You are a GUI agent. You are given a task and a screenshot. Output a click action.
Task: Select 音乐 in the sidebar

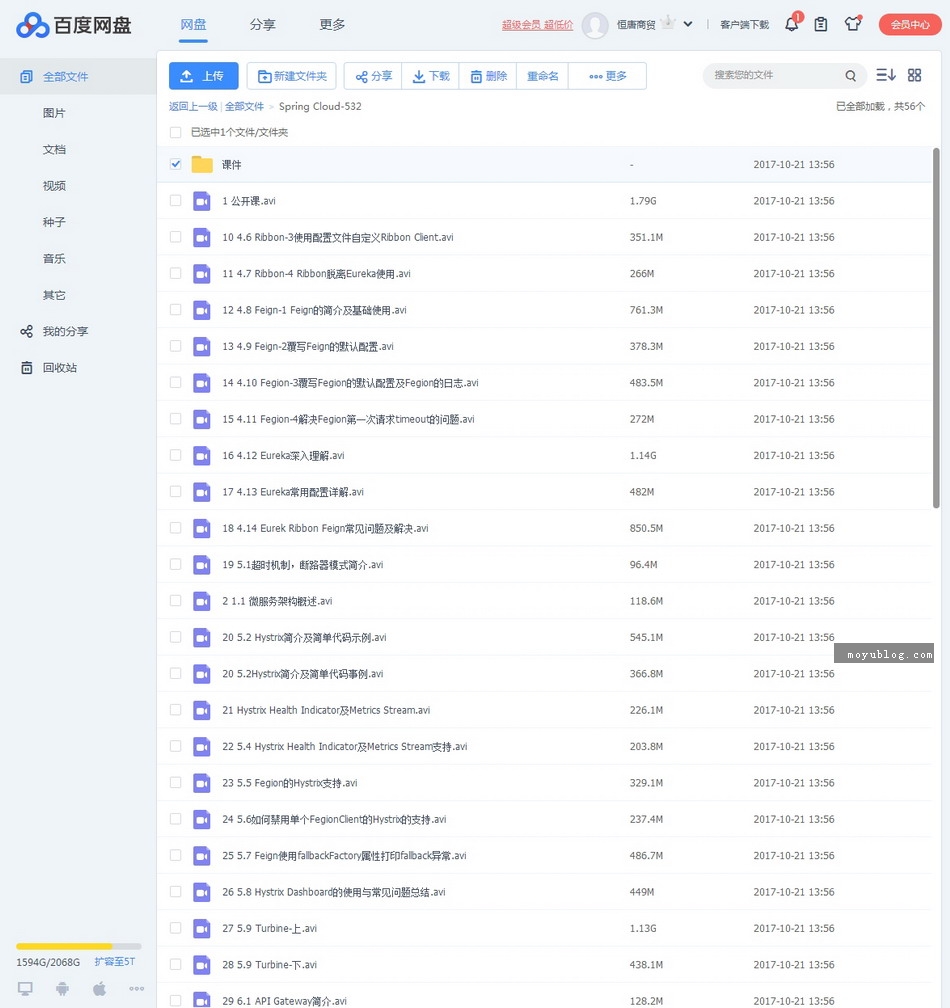tap(54, 258)
